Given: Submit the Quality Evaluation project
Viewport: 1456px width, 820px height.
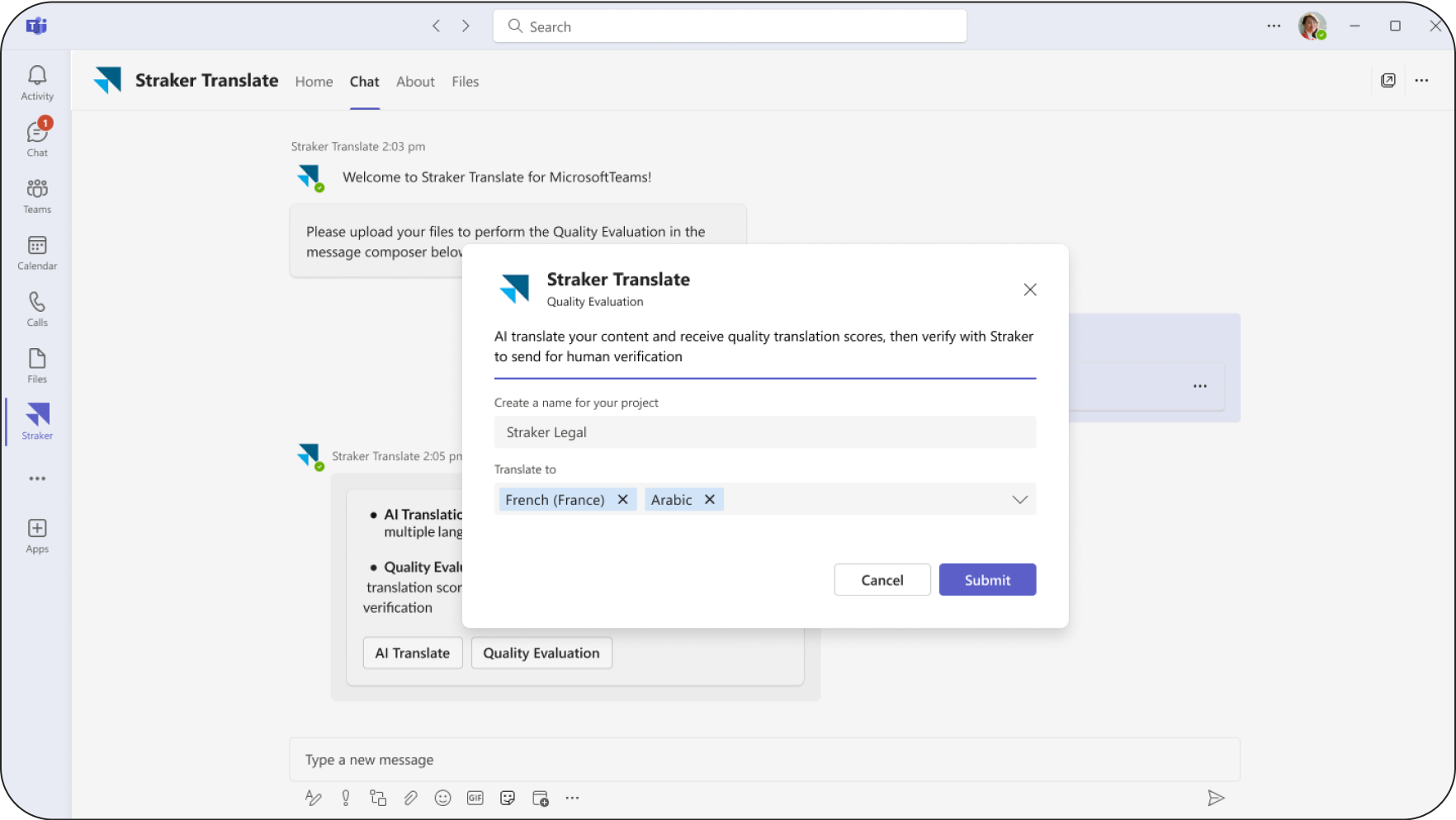Looking at the screenshot, I should 987,580.
